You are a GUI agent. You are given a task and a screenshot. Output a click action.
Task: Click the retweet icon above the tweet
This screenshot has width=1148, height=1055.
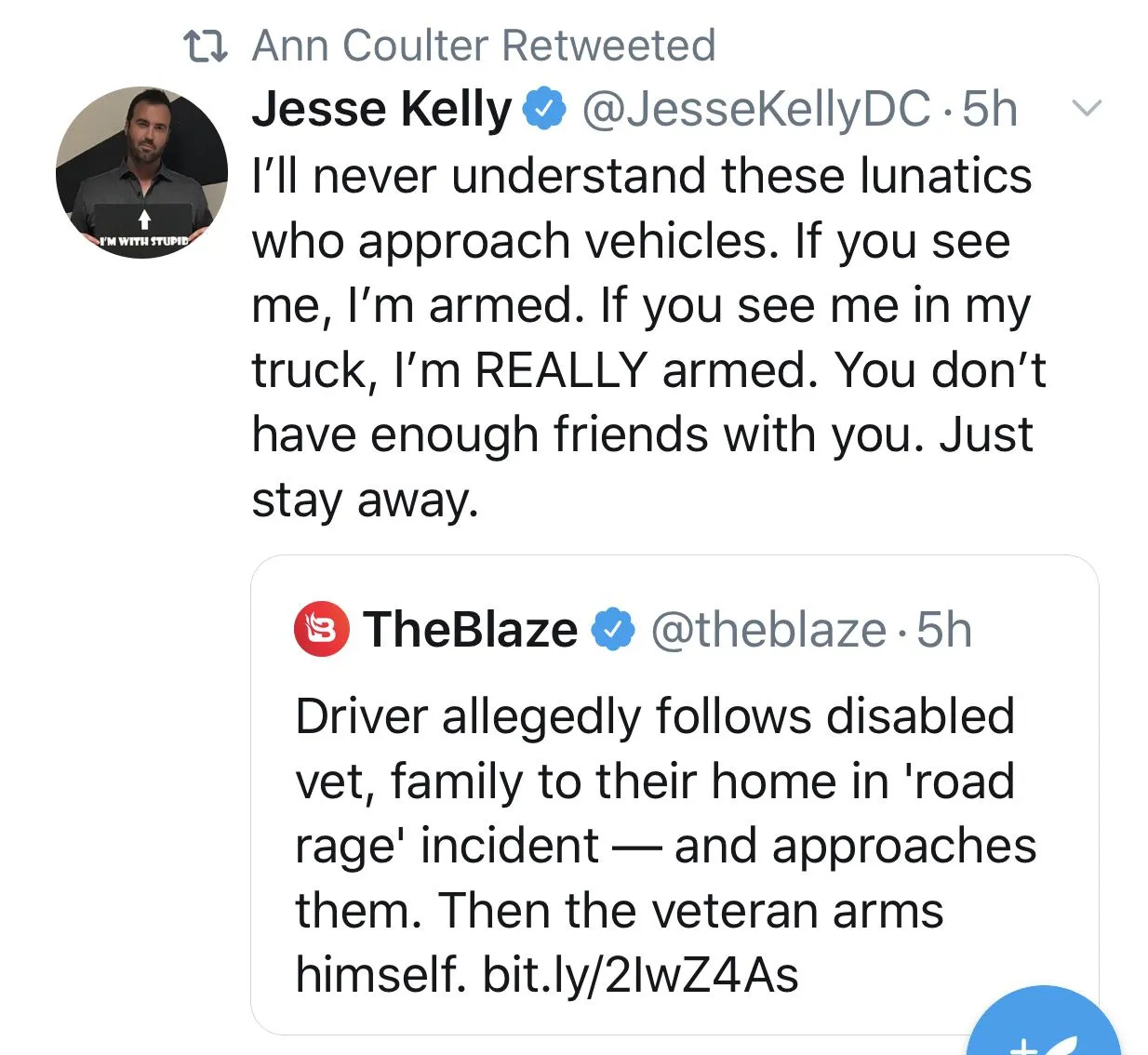click(205, 46)
